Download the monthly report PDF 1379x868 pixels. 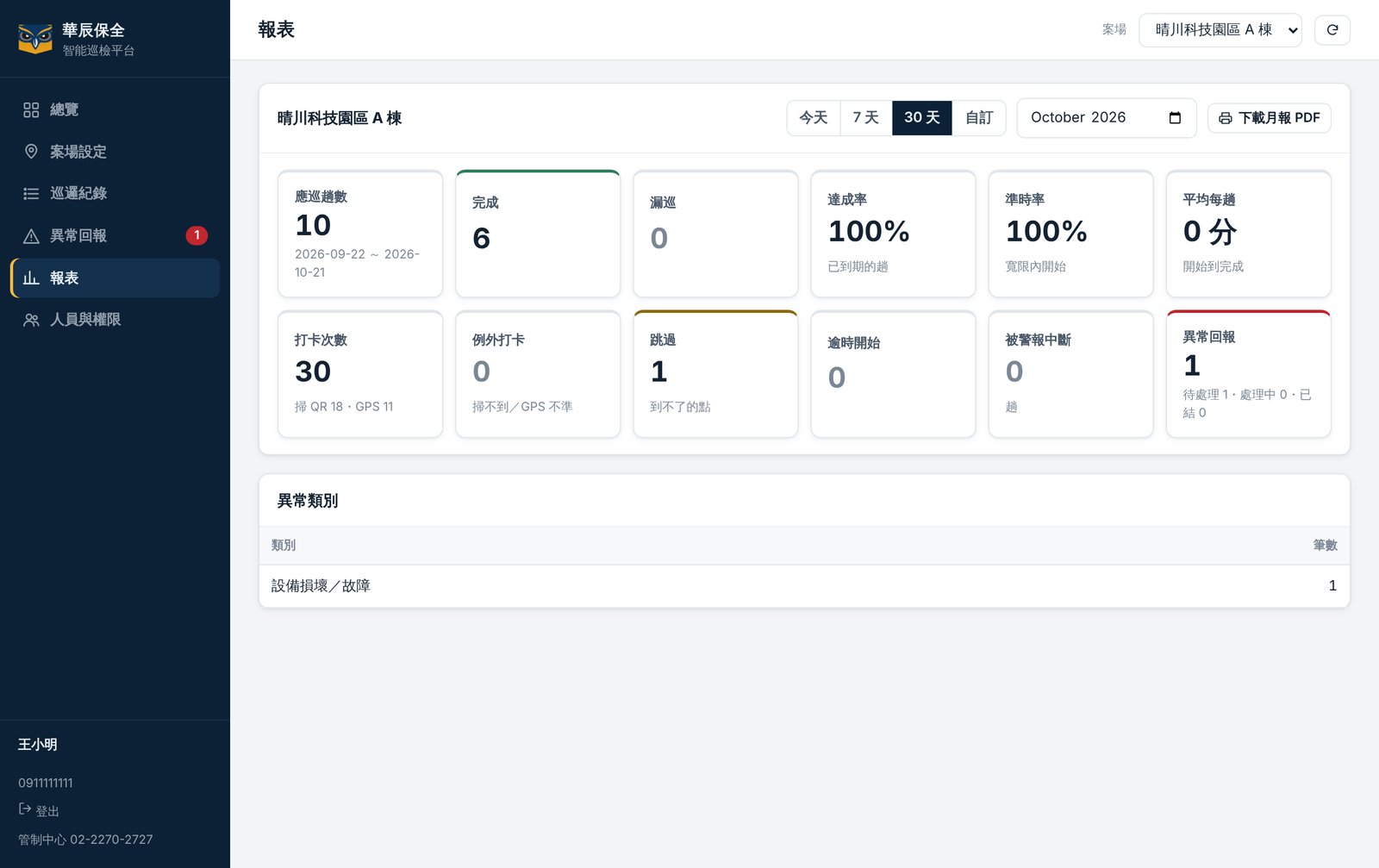pos(1270,118)
